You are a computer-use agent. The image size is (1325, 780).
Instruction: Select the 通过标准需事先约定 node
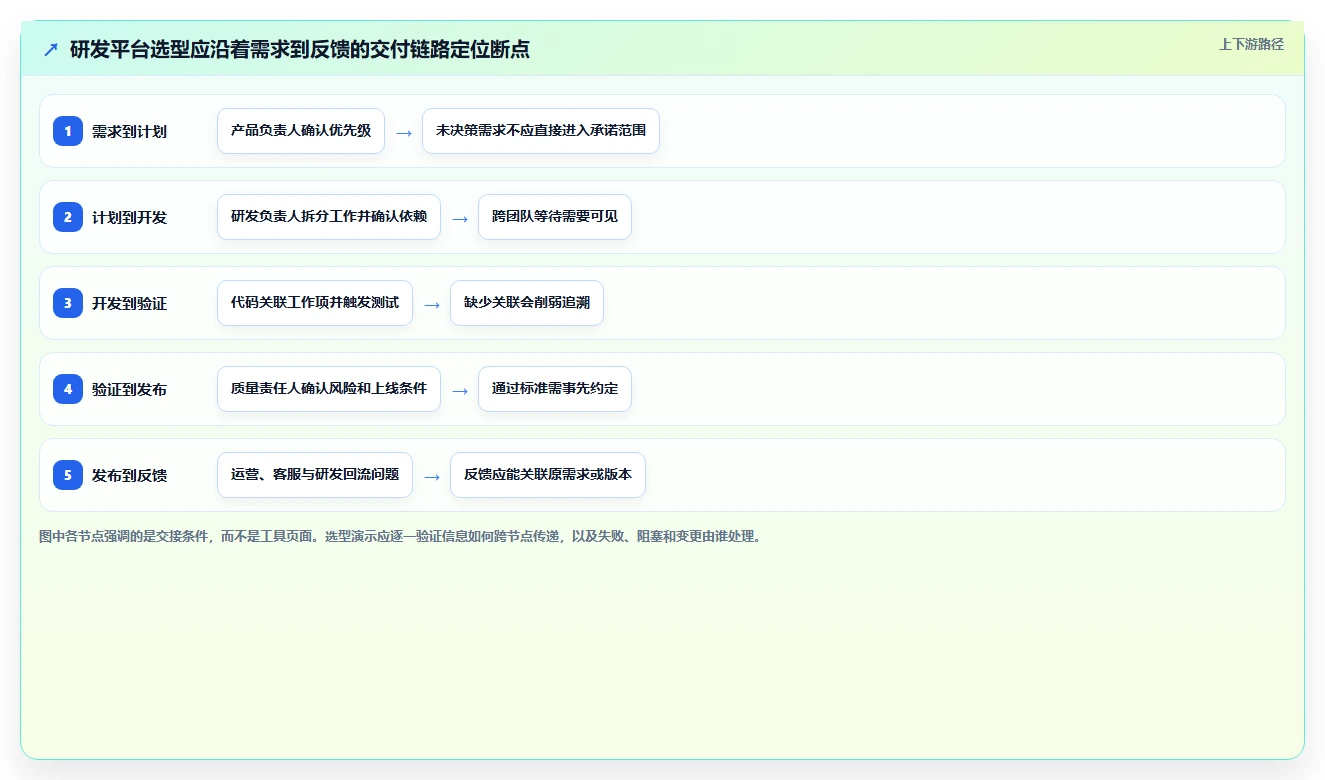[x=555, y=389]
